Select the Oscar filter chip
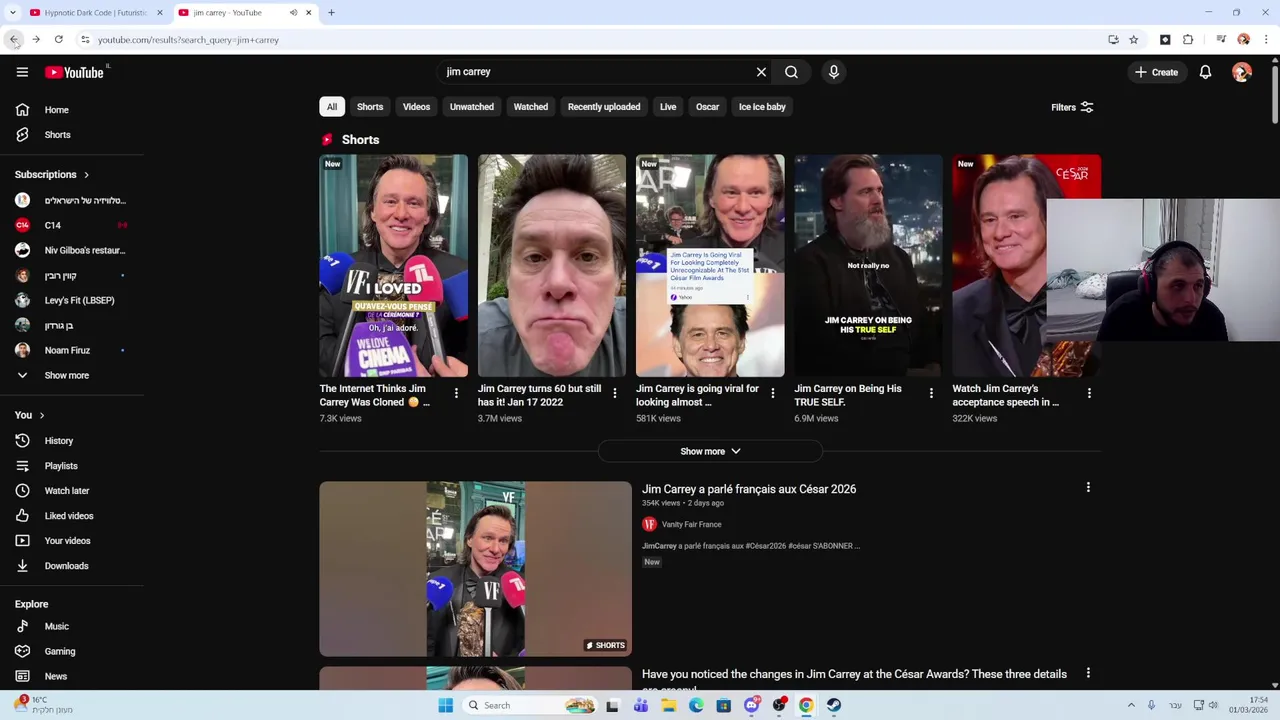The image size is (1280, 720). point(708,107)
